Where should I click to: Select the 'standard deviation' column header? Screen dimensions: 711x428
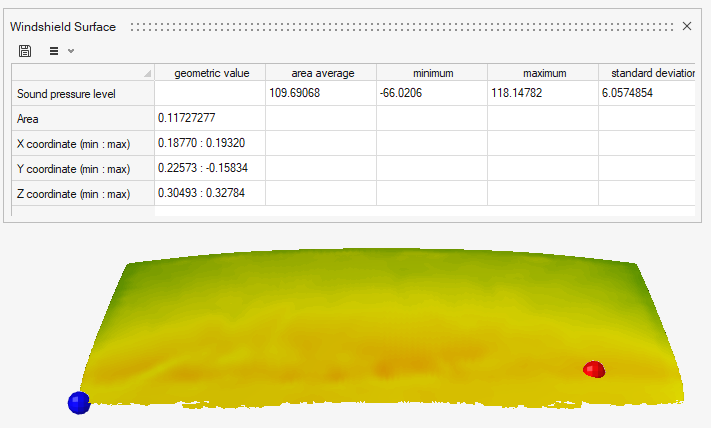coord(647,73)
